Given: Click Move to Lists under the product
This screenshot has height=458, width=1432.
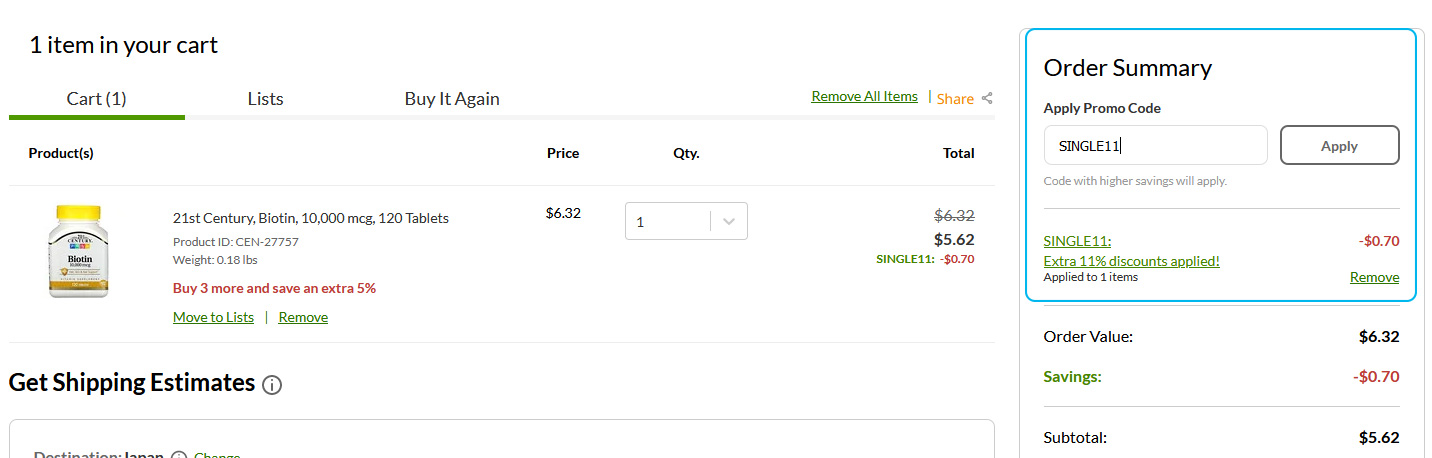Looking at the screenshot, I should [213, 317].
